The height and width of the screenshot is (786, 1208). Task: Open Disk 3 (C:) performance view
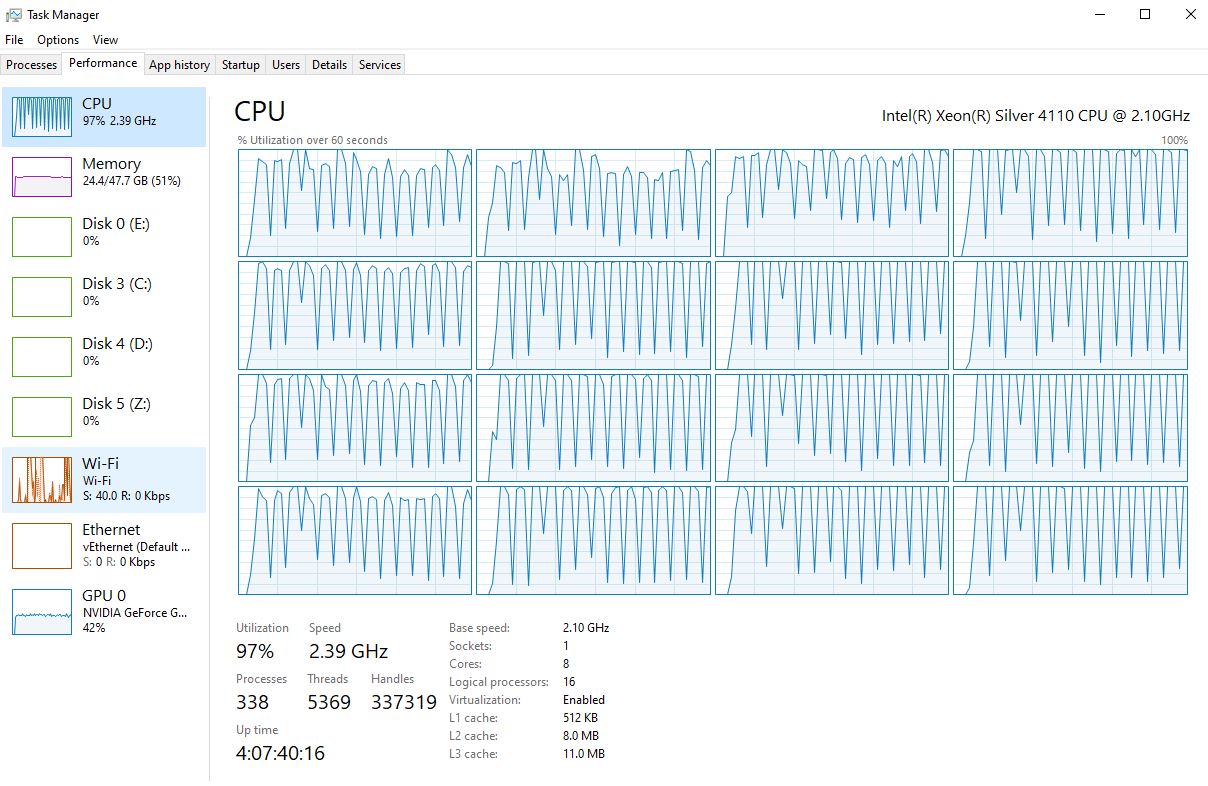(x=105, y=292)
